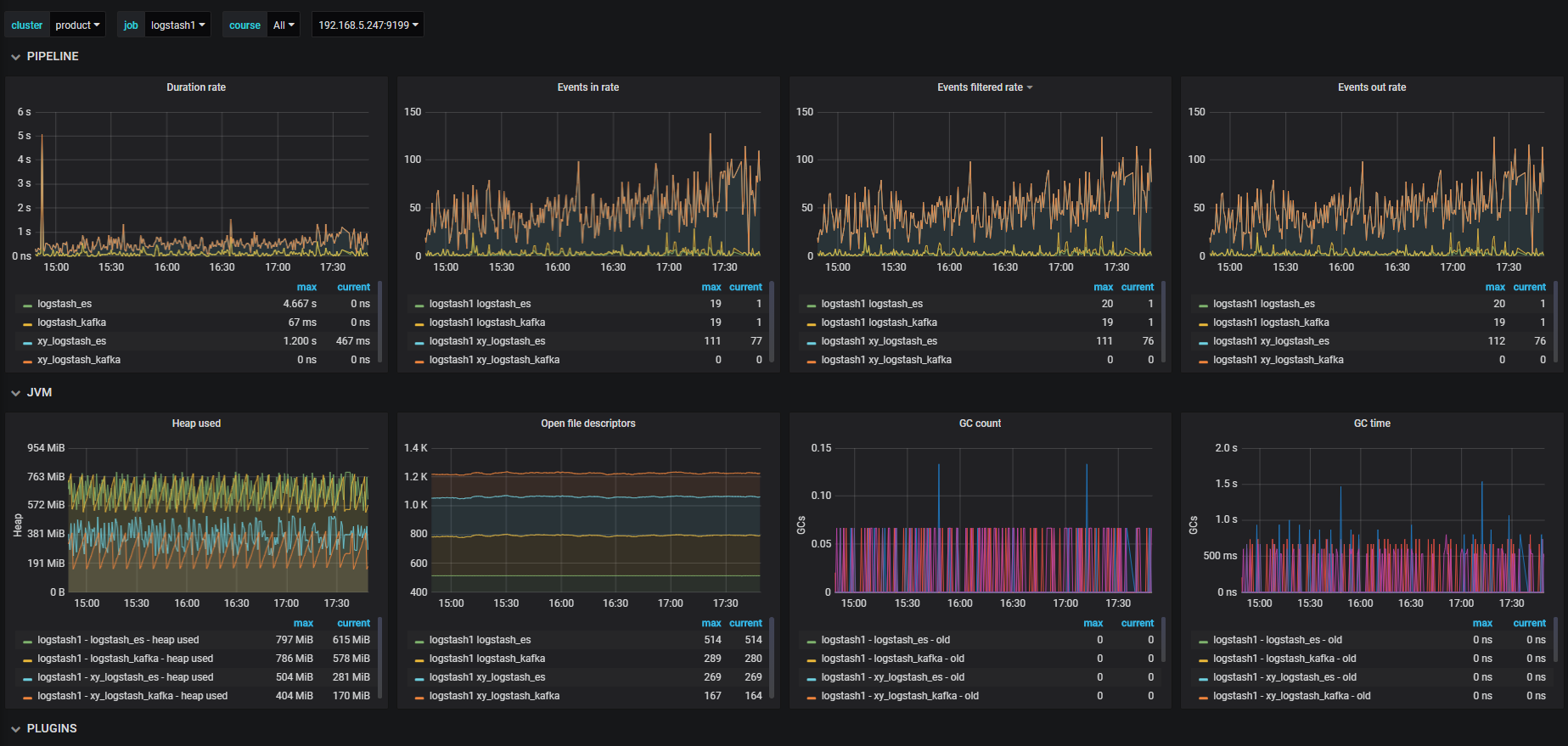
Task: Click logstash_es - old swatch in GC time legend
Action: click(1204, 641)
